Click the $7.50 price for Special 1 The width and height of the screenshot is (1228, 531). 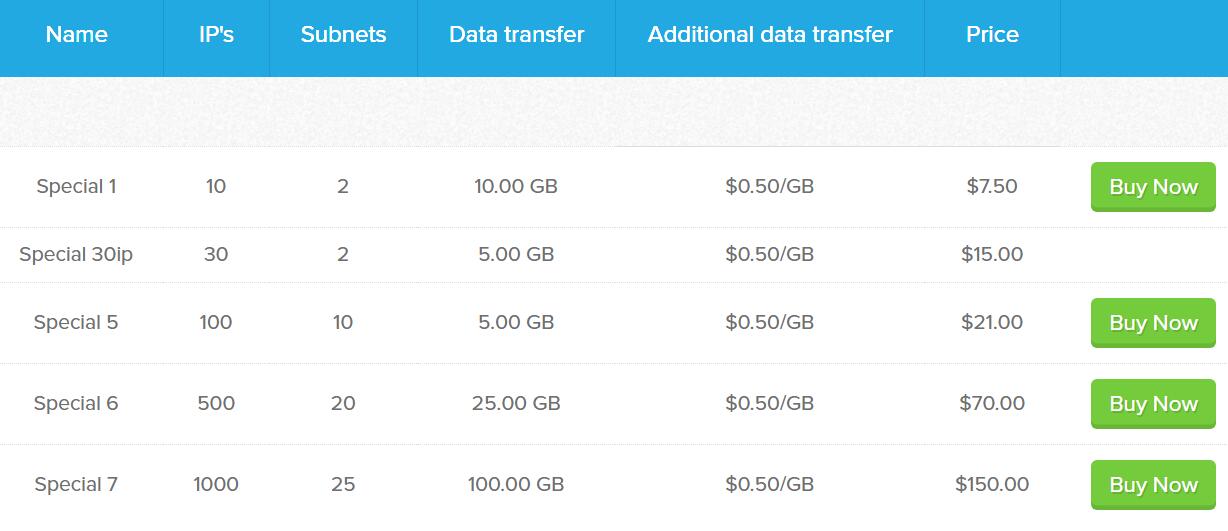(992, 186)
